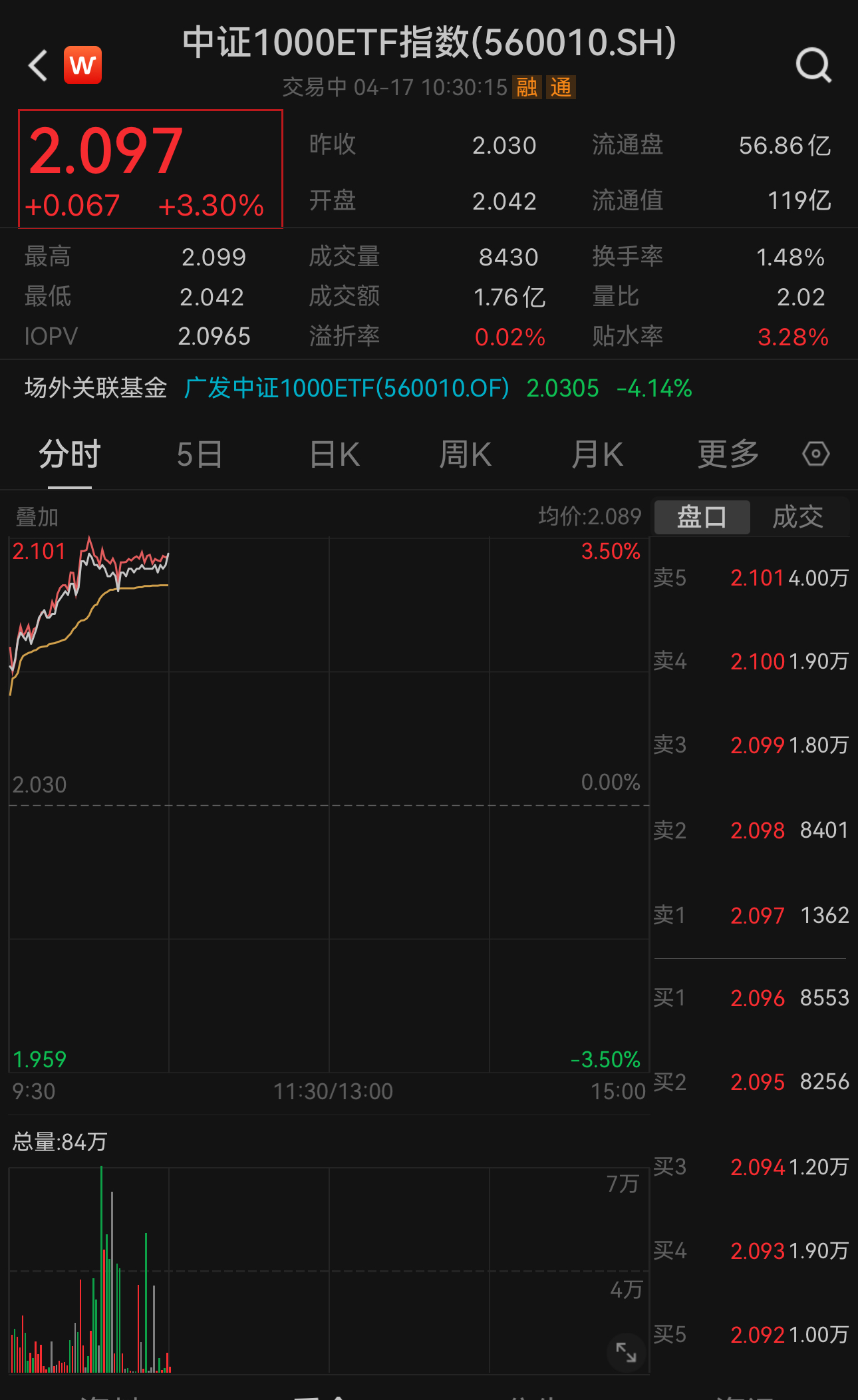Tap the 量比 2.02 value
Image resolution: width=858 pixels, height=1400 pixels.
point(801,297)
